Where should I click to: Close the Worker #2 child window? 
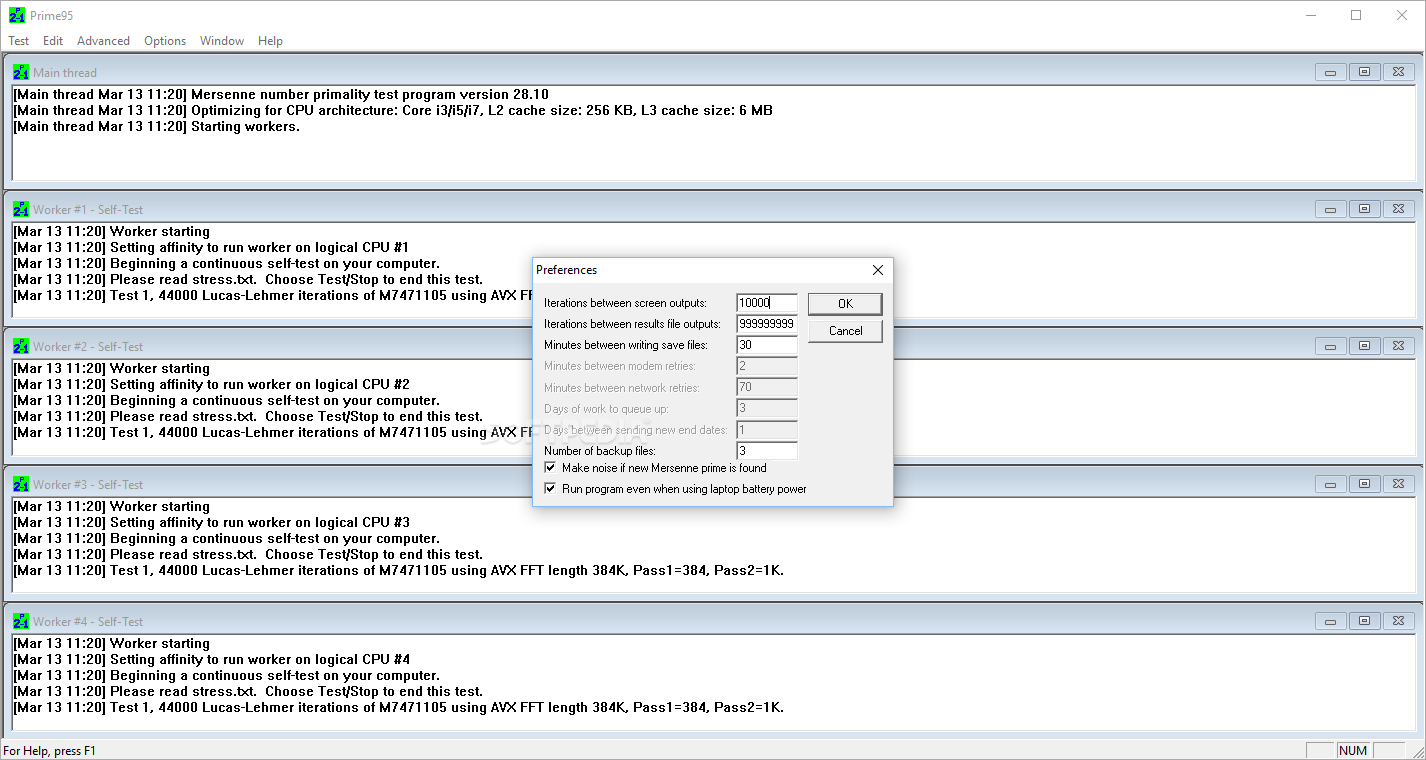tap(1399, 346)
